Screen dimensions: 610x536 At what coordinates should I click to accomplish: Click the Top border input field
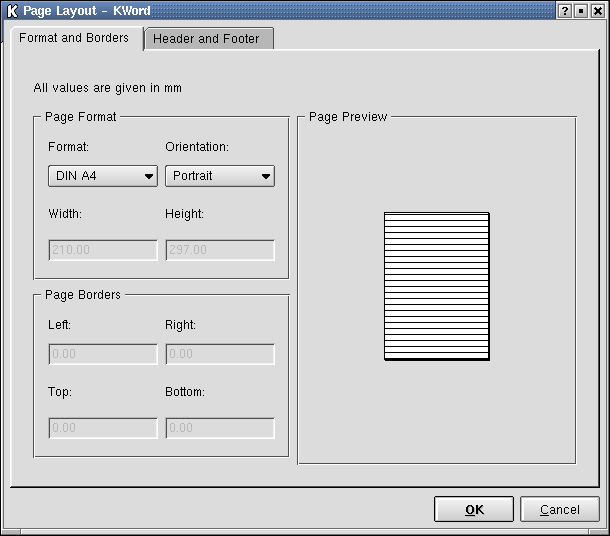[103, 428]
